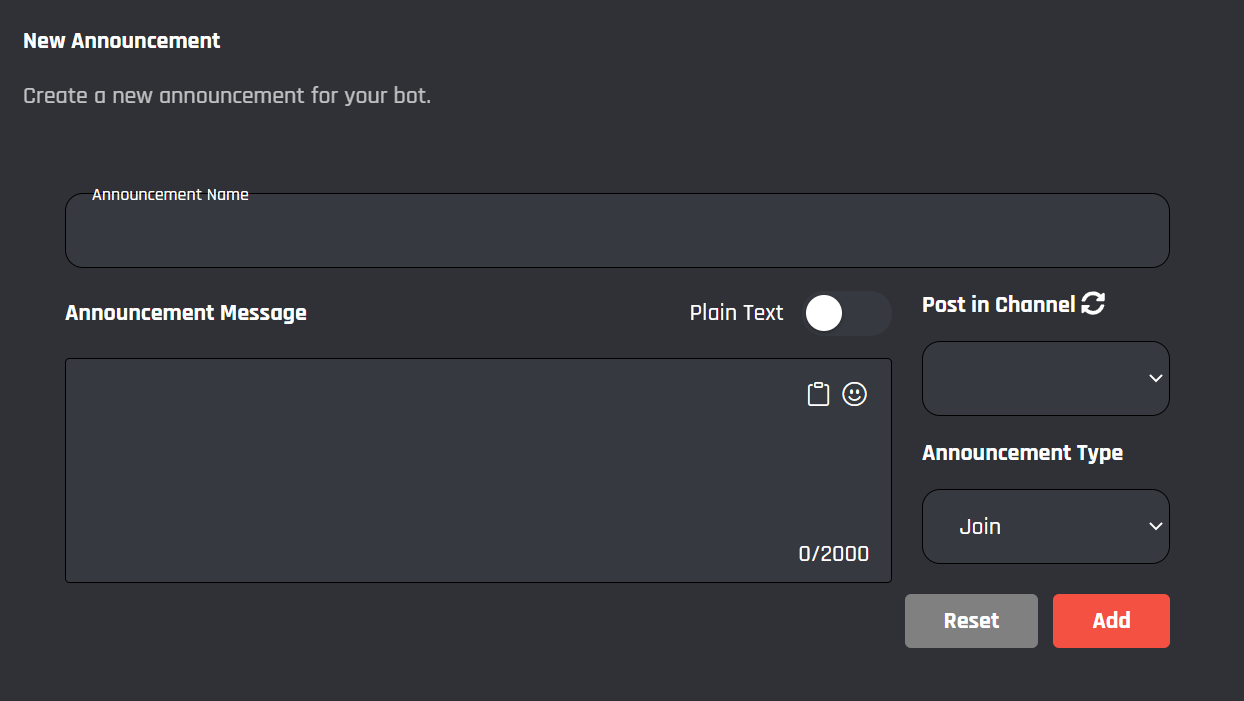Image resolution: width=1244 pixels, height=701 pixels.
Task: Click the refresh icon next to Post in Channel
Action: tap(1094, 303)
